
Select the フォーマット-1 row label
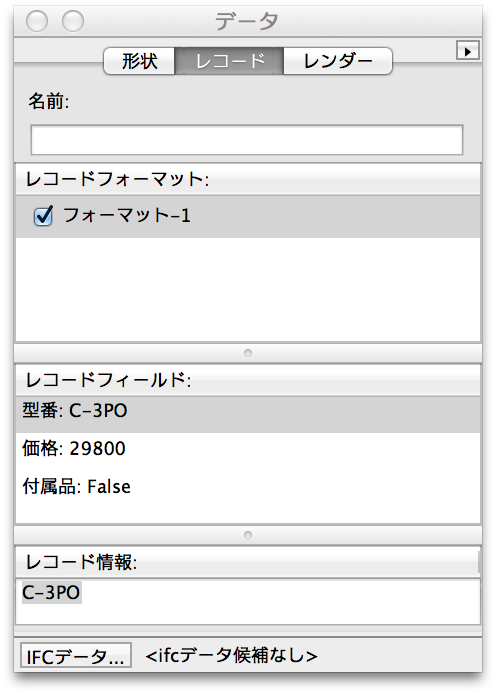coord(127,216)
